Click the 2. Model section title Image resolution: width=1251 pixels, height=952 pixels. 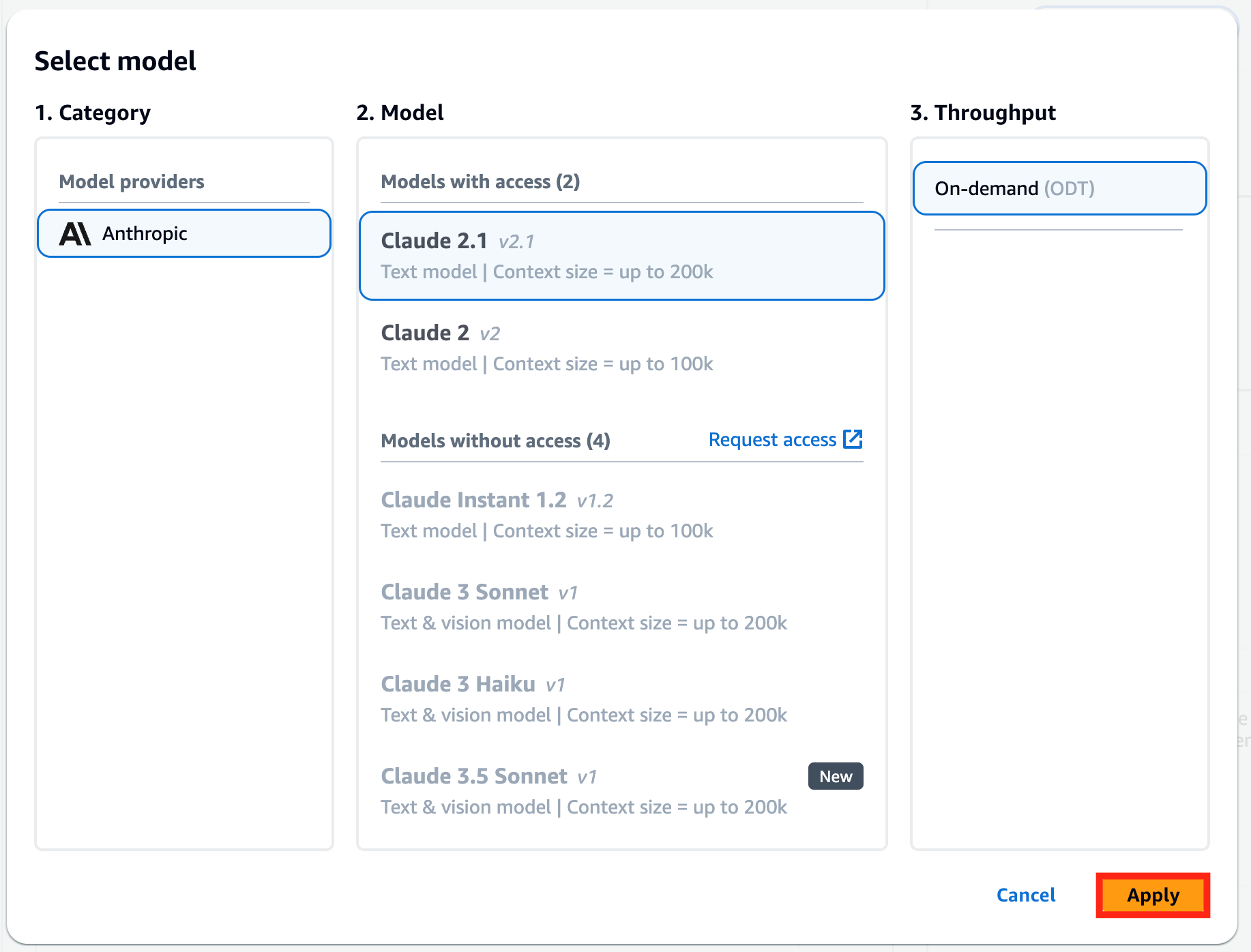coord(400,113)
